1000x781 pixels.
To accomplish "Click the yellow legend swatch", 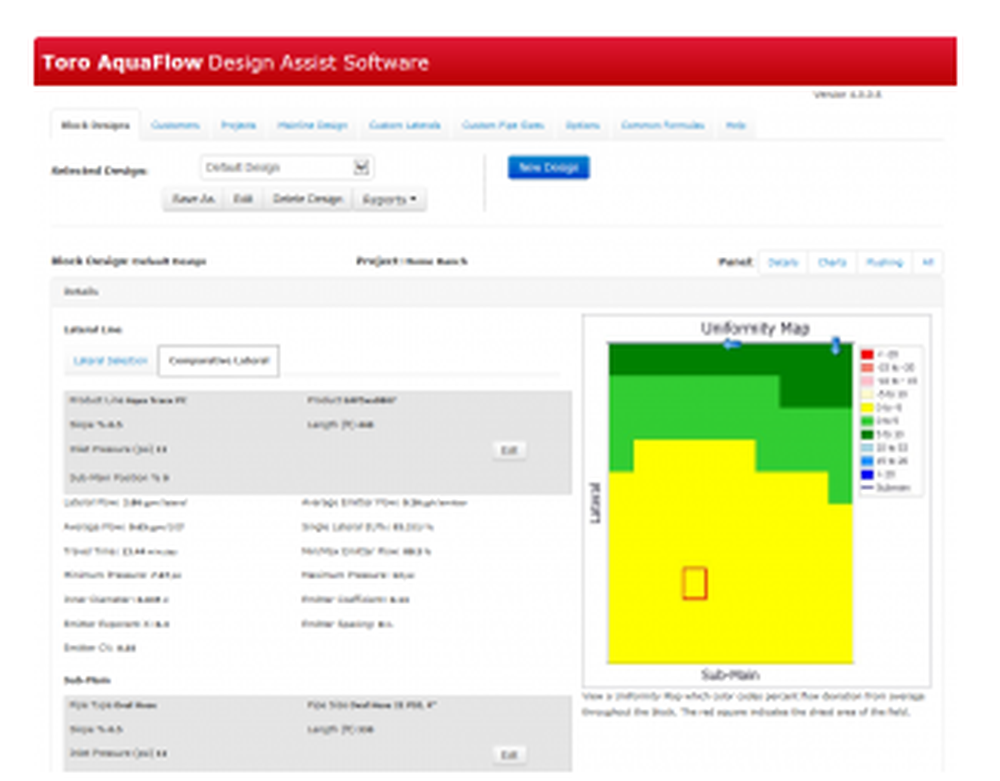I will [867, 407].
